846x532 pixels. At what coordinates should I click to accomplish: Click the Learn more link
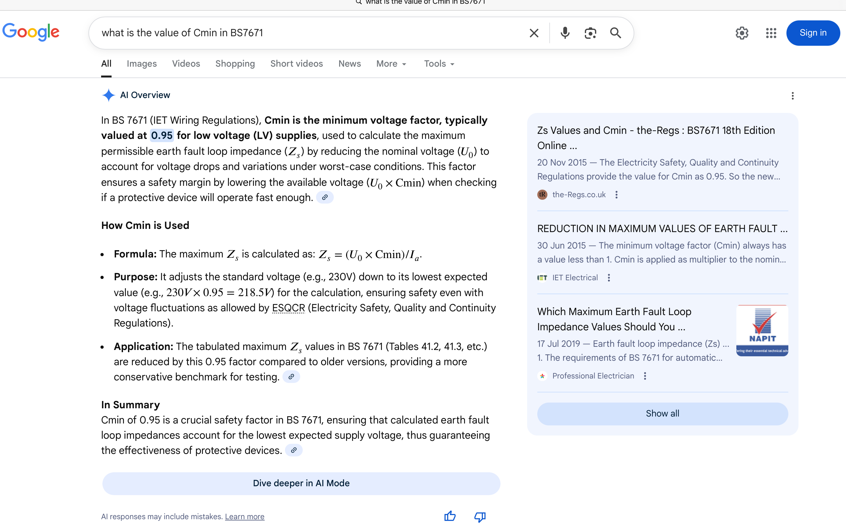[x=245, y=517]
